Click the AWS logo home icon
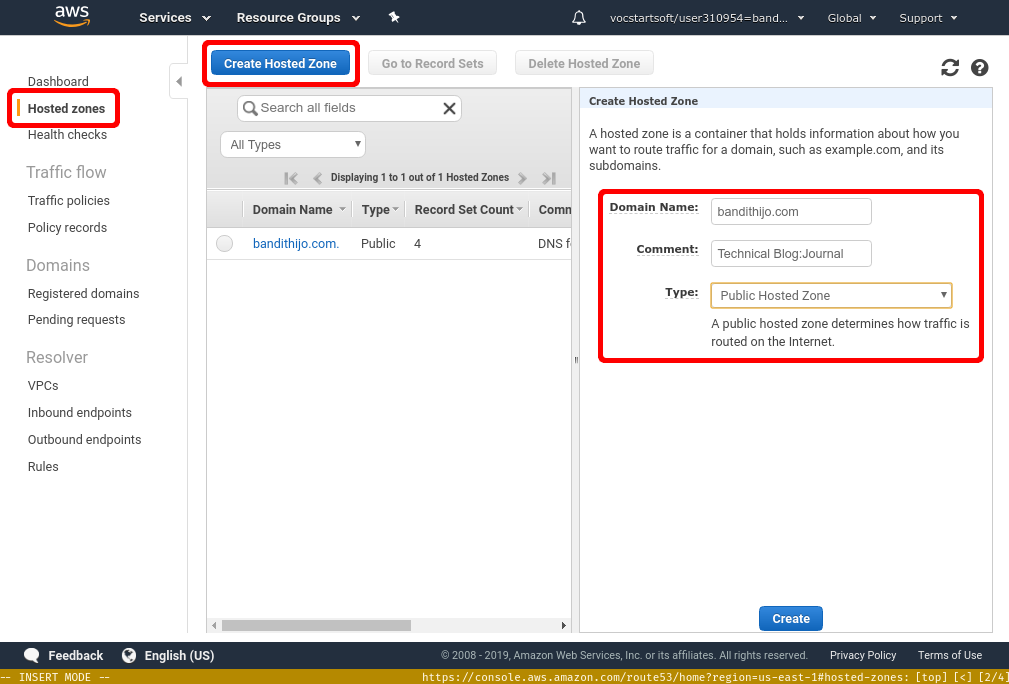This screenshot has height=684, width=1009. (73, 17)
